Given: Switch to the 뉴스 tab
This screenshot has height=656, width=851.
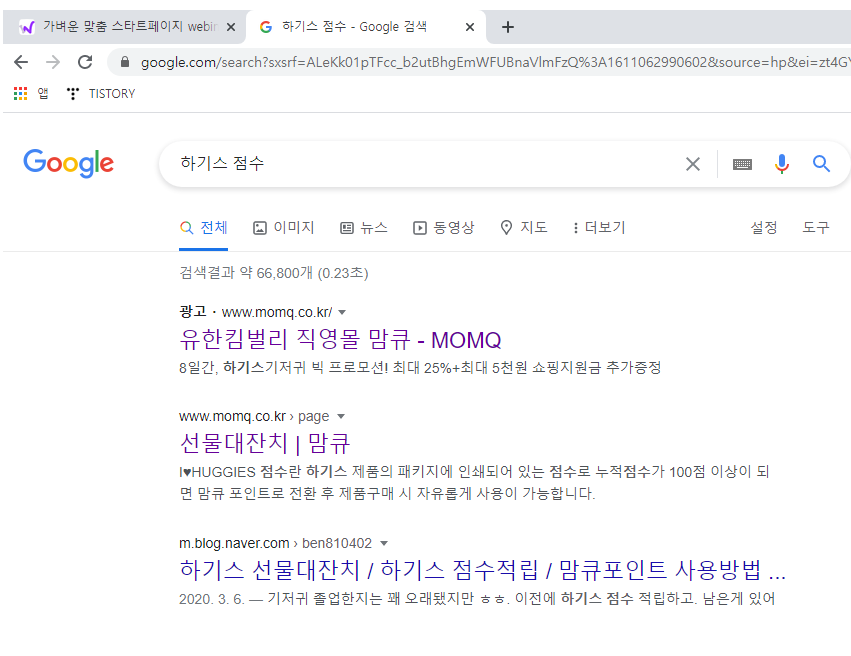Looking at the screenshot, I should [364, 227].
